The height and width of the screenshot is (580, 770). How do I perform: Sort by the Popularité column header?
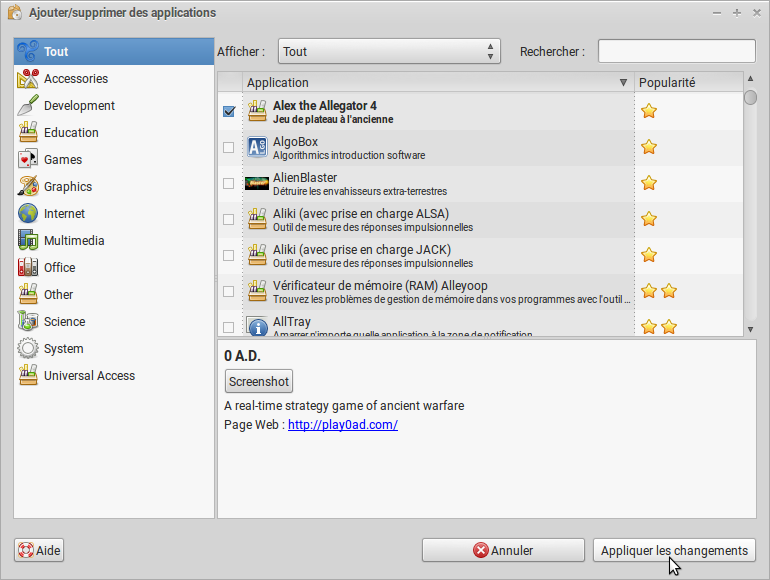pyautogui.click(x=688, y=83)
